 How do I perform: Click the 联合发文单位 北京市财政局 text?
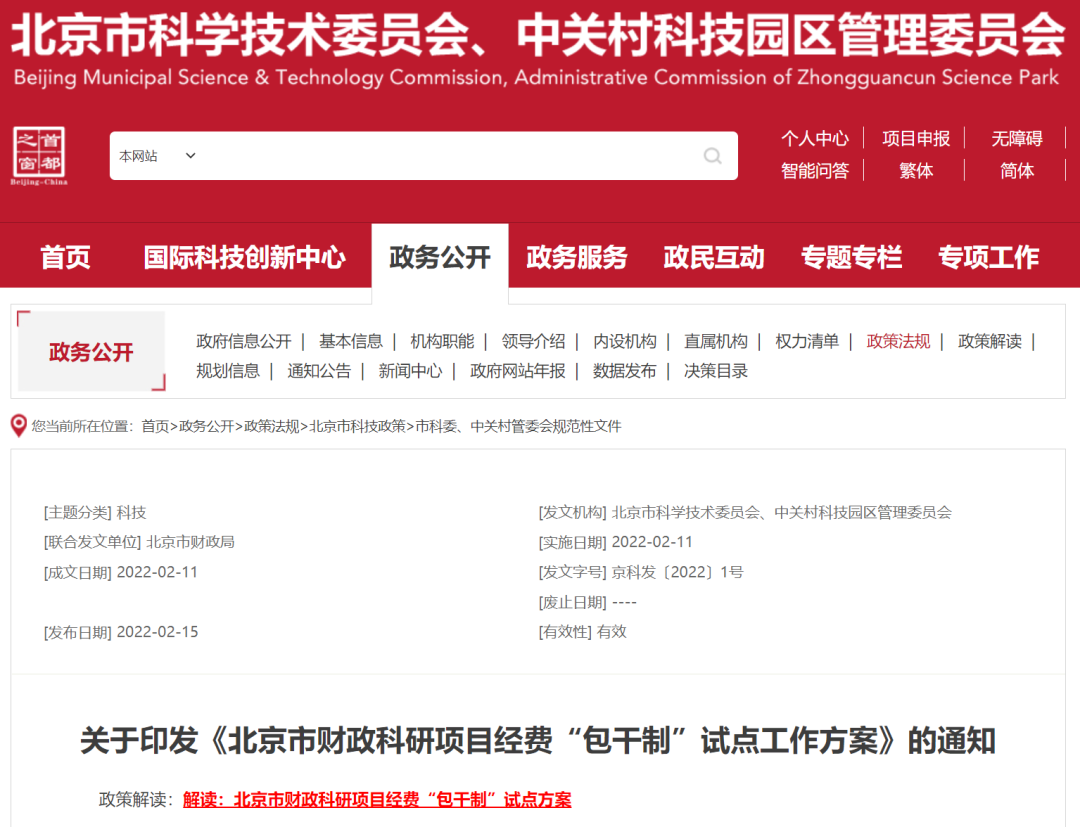click(139, 542)
